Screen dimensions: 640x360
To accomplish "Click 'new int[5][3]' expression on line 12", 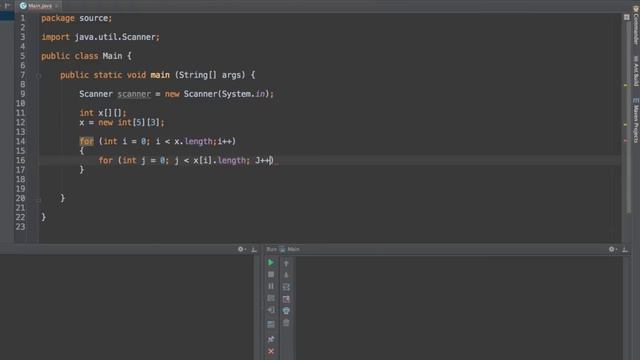I will pyautogui.click(x=131, y=122).
